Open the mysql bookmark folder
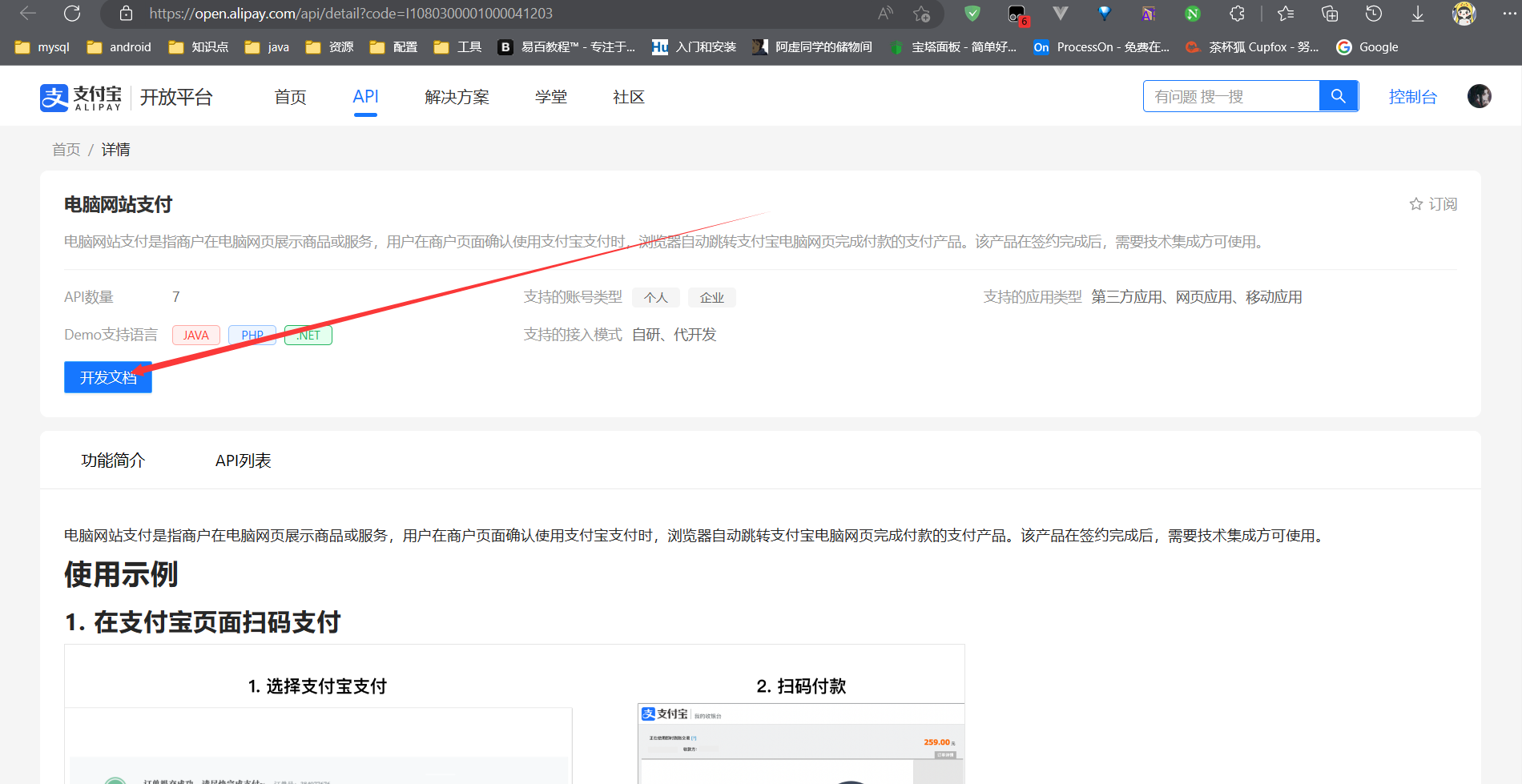The height and width of the screenshot is (784, 1522). point(42,47)
